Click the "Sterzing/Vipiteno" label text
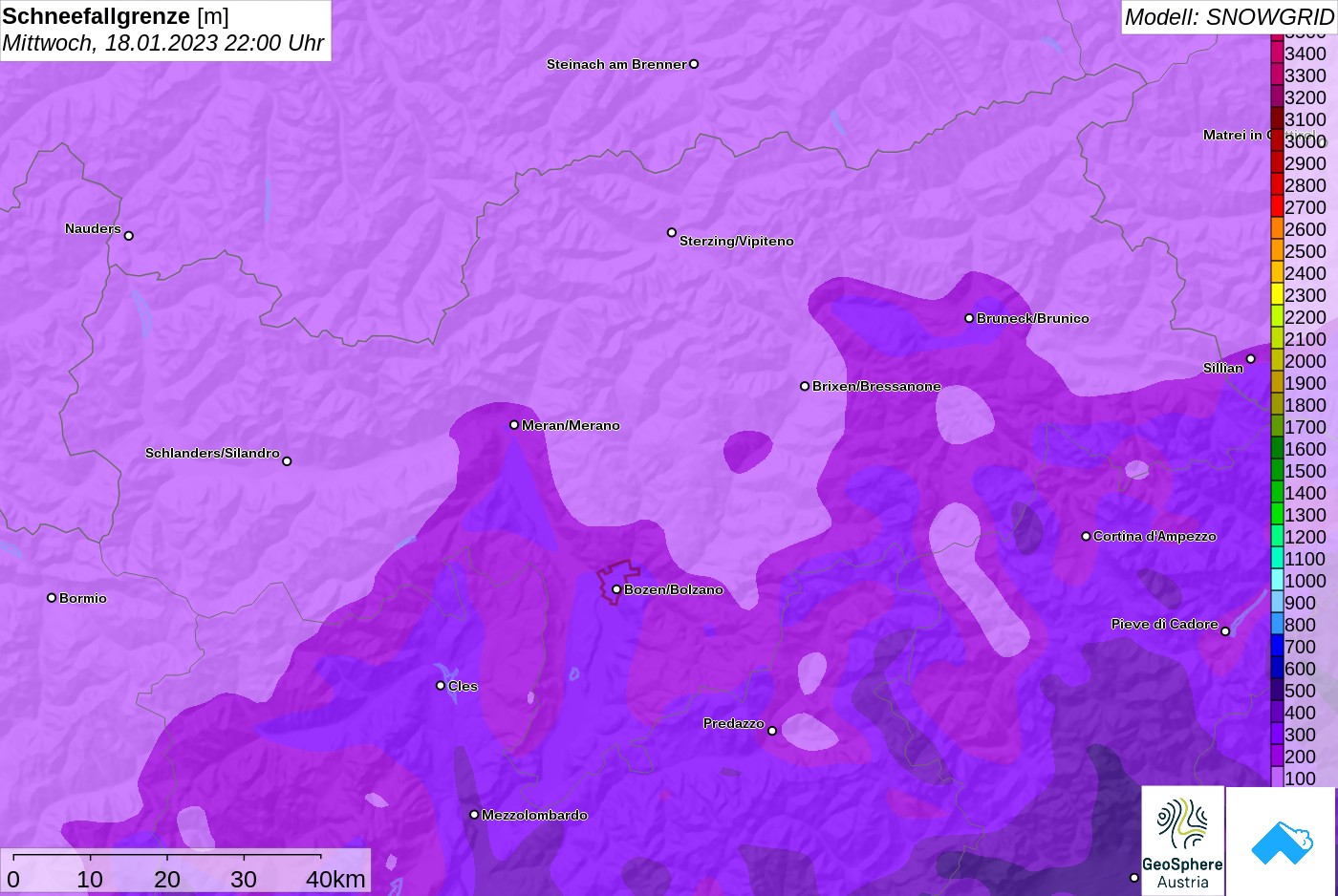 [x=737, y=241]
